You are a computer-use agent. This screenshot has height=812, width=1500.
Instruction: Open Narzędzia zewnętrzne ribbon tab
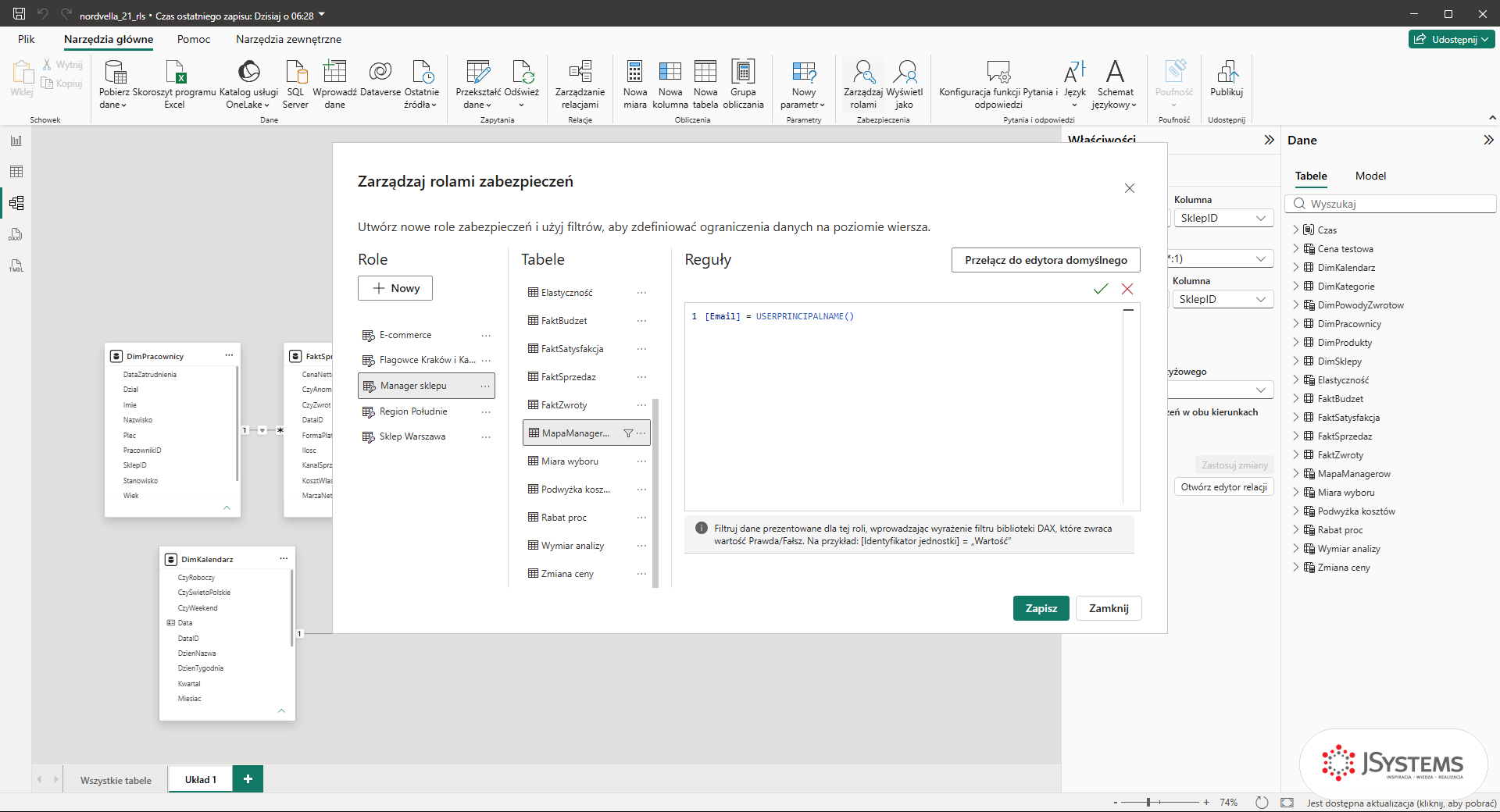(x=288, y=39)
